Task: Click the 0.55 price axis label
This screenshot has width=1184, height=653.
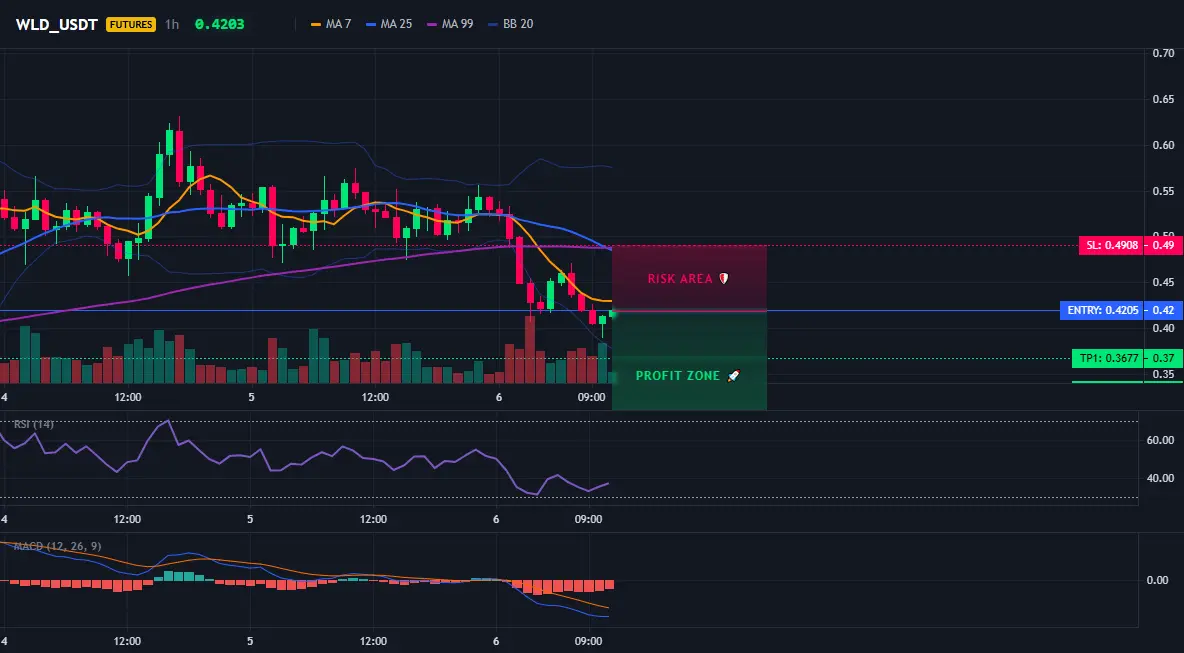Action: tap(1163, 191)
